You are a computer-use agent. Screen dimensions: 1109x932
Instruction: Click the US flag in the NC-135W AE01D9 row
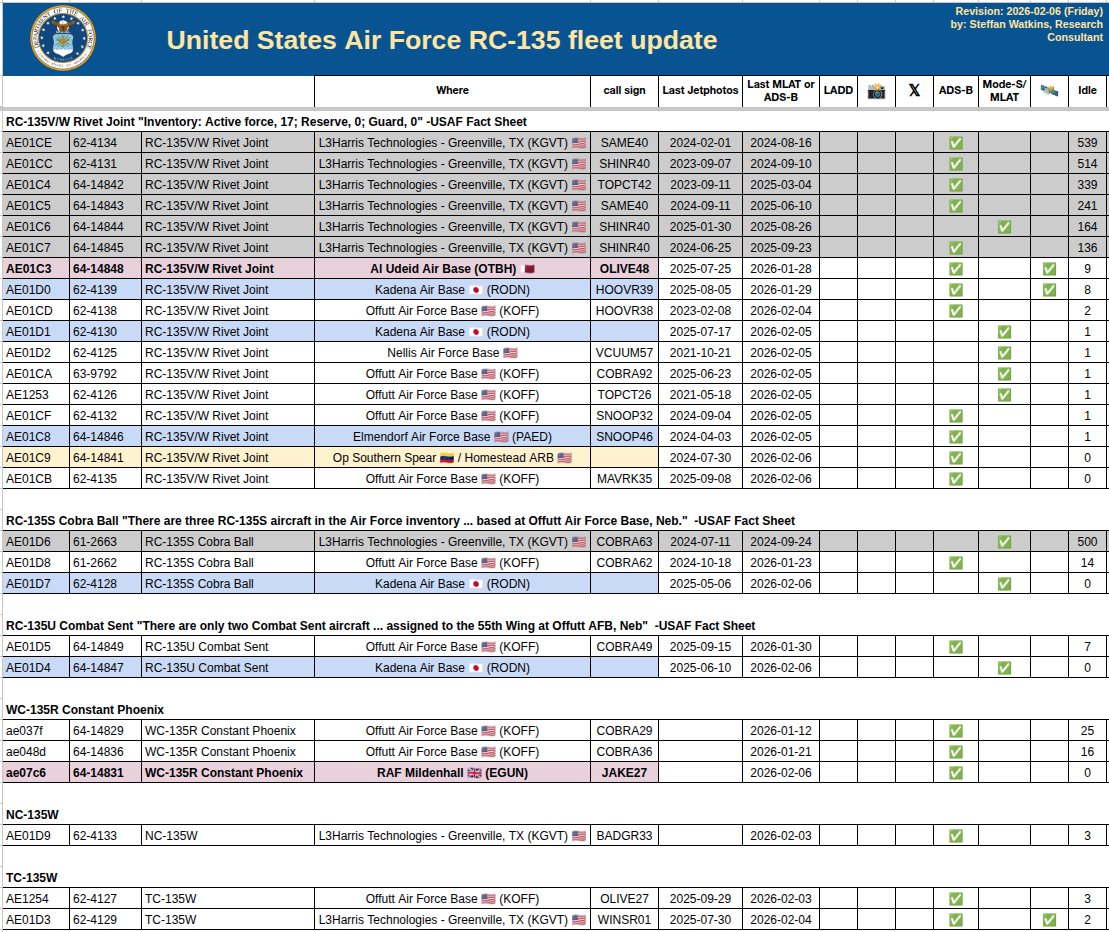tap(579, 836)
